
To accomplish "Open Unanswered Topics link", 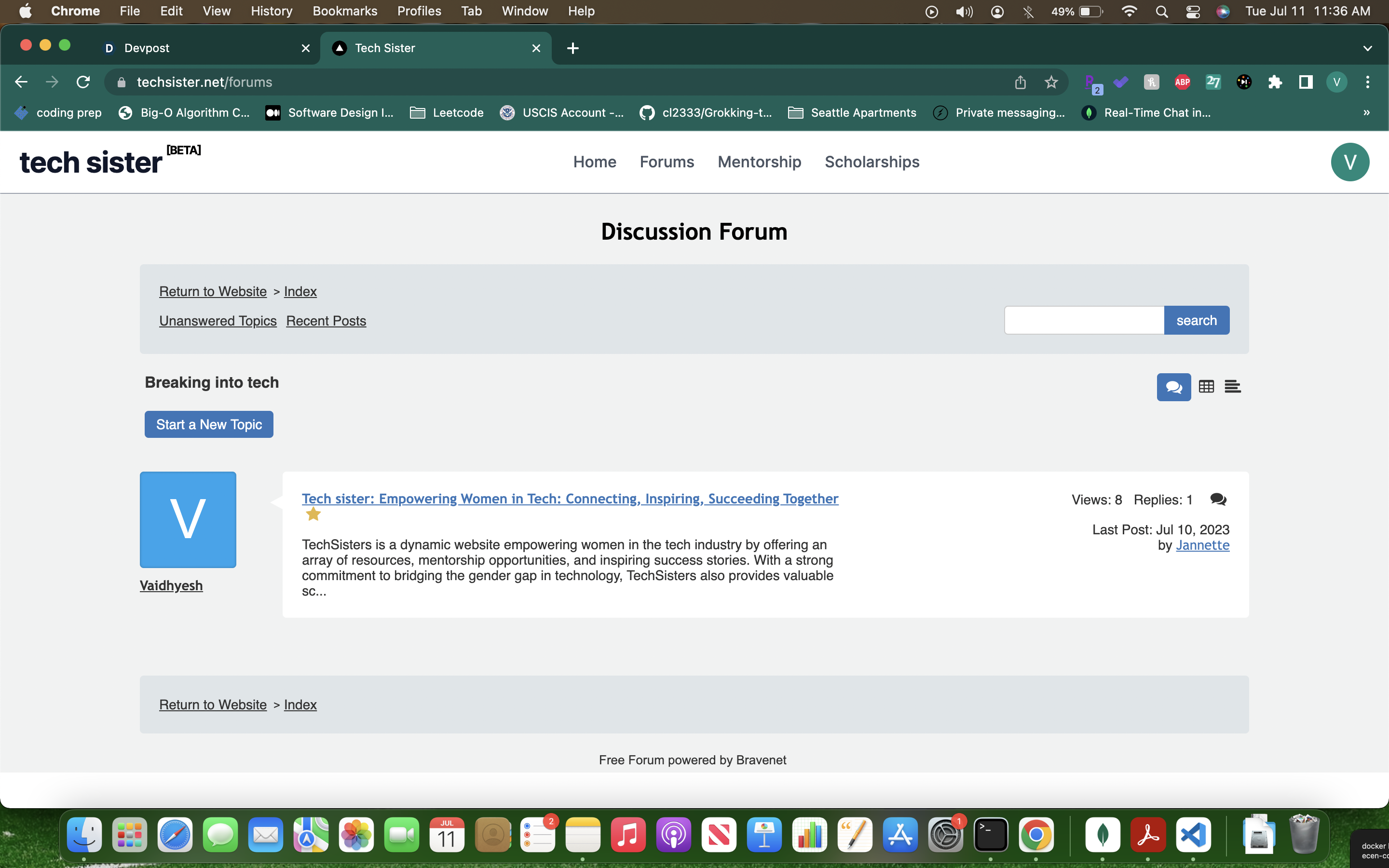I will 218,321.
